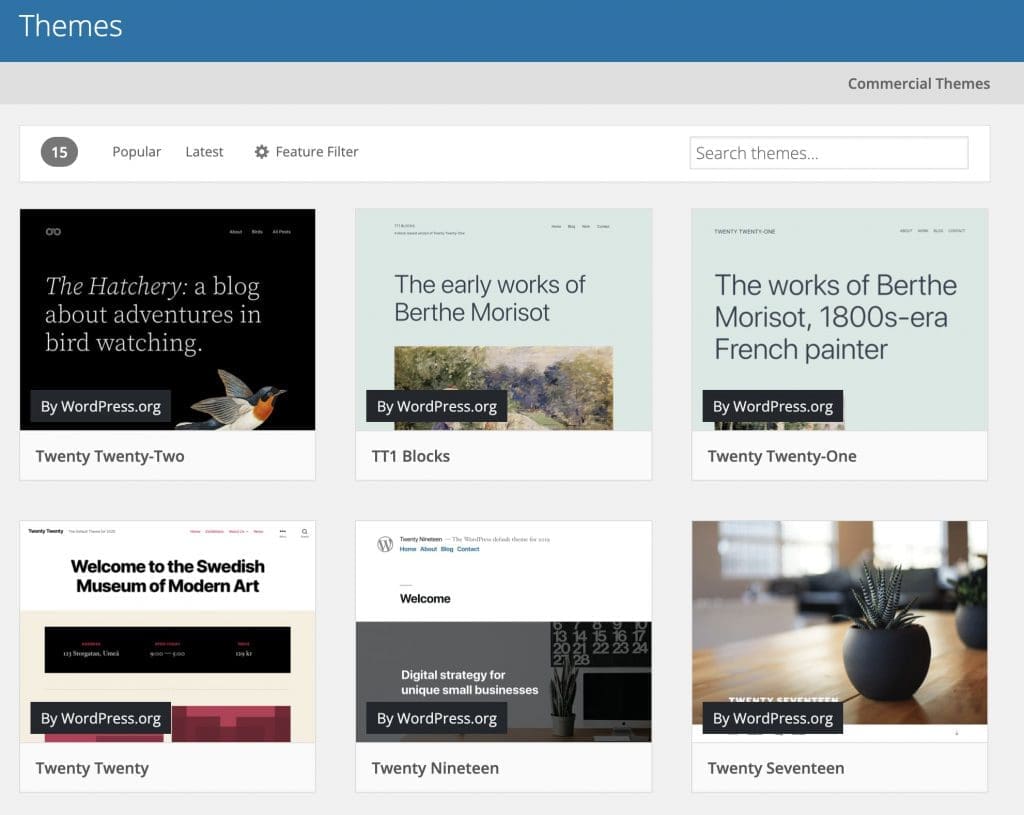
Task: Switch to the Latest themes tab
Action: click(x=204, y=152)
